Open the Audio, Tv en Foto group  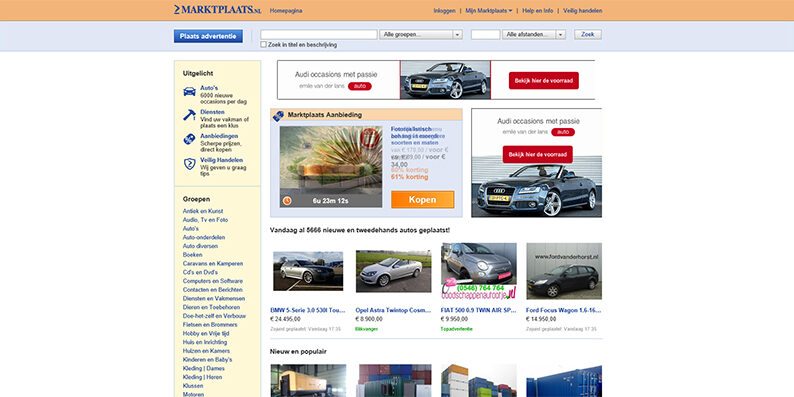click(206, 220)
